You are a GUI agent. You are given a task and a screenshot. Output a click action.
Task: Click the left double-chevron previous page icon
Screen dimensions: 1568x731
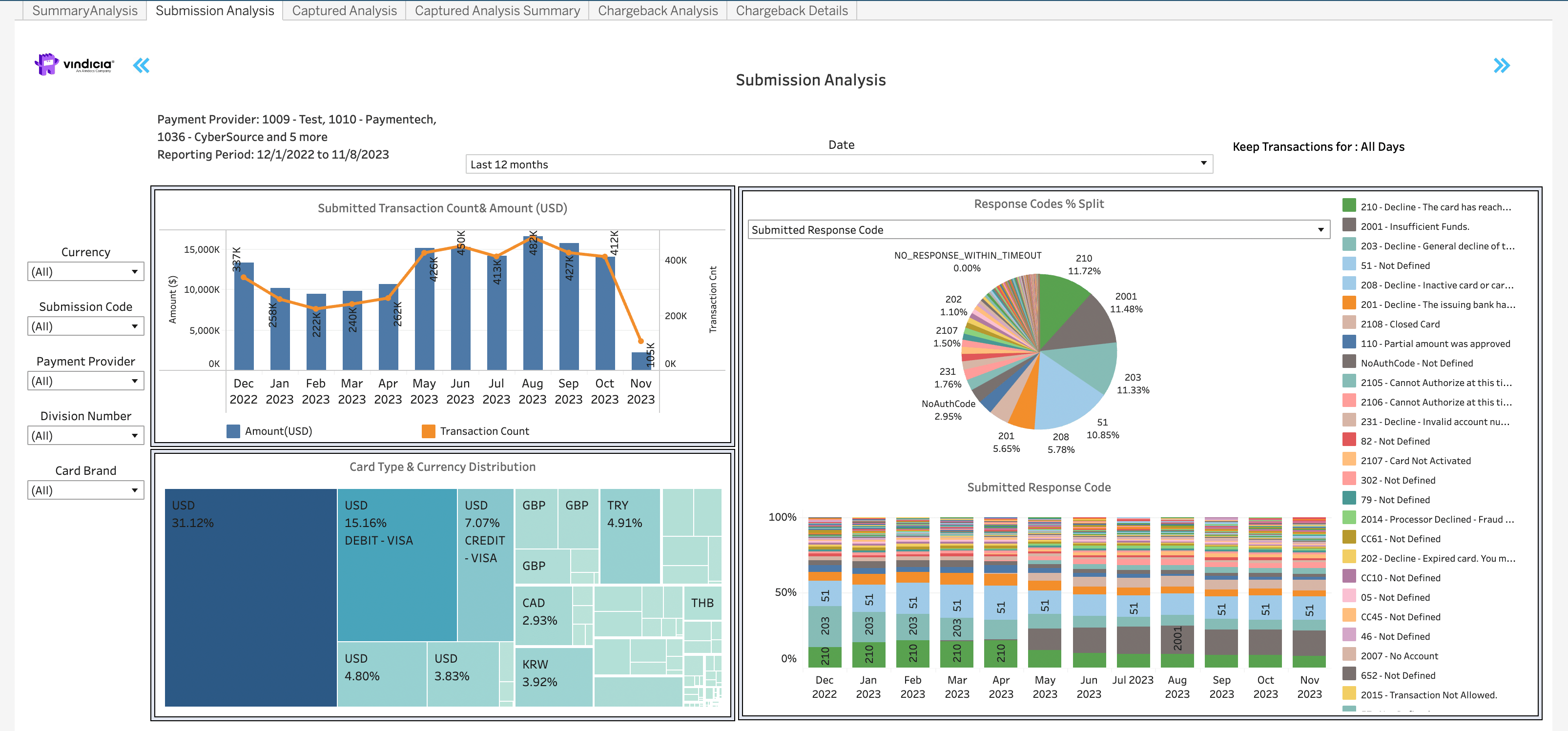point(141,65)
